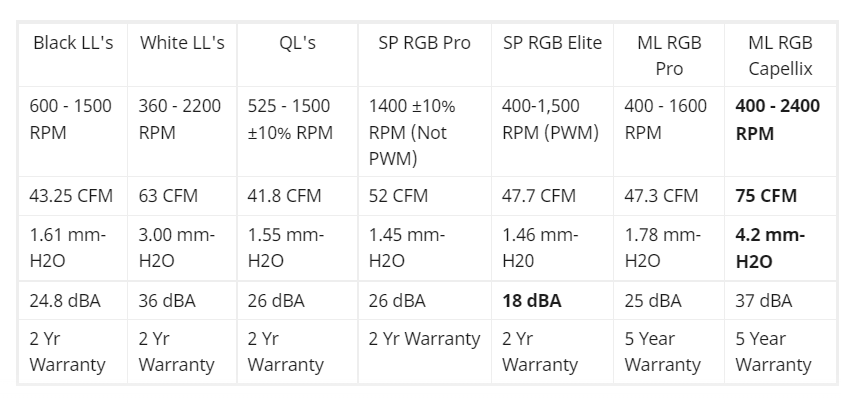This screenshot has width=854, height=400.
Task: Click the 525 - 1500 ±10% RPM cell
Action: pos(297,131)
